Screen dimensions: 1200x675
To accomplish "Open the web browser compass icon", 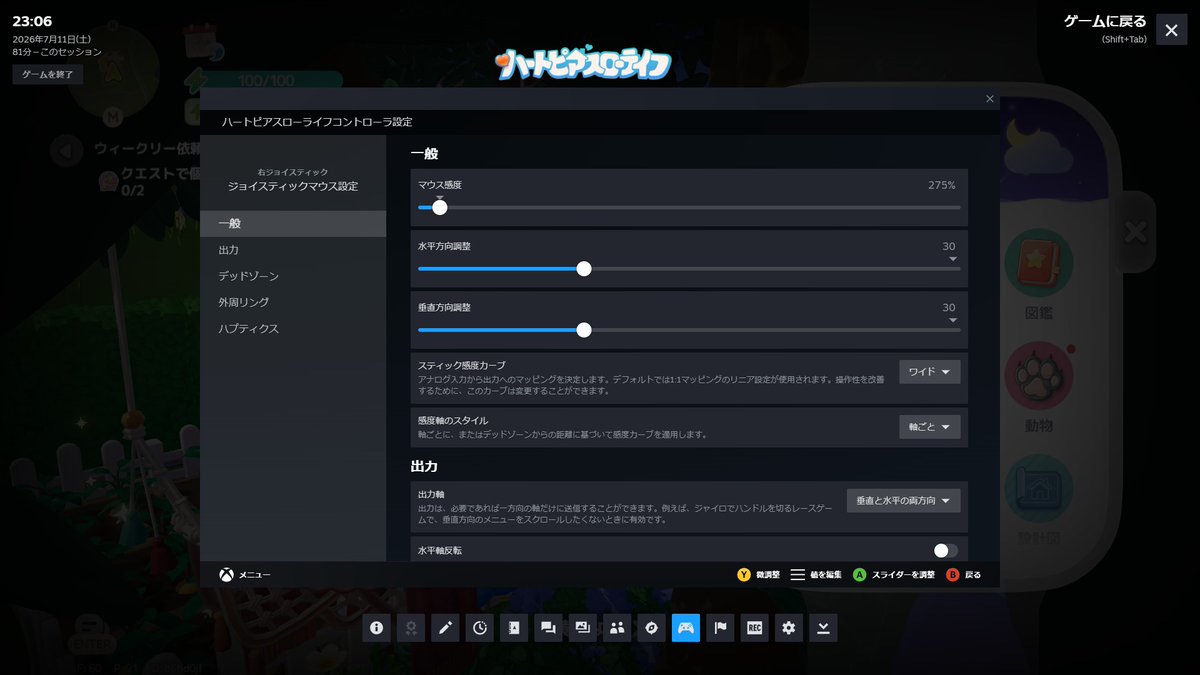I will (x=651, y=628).
